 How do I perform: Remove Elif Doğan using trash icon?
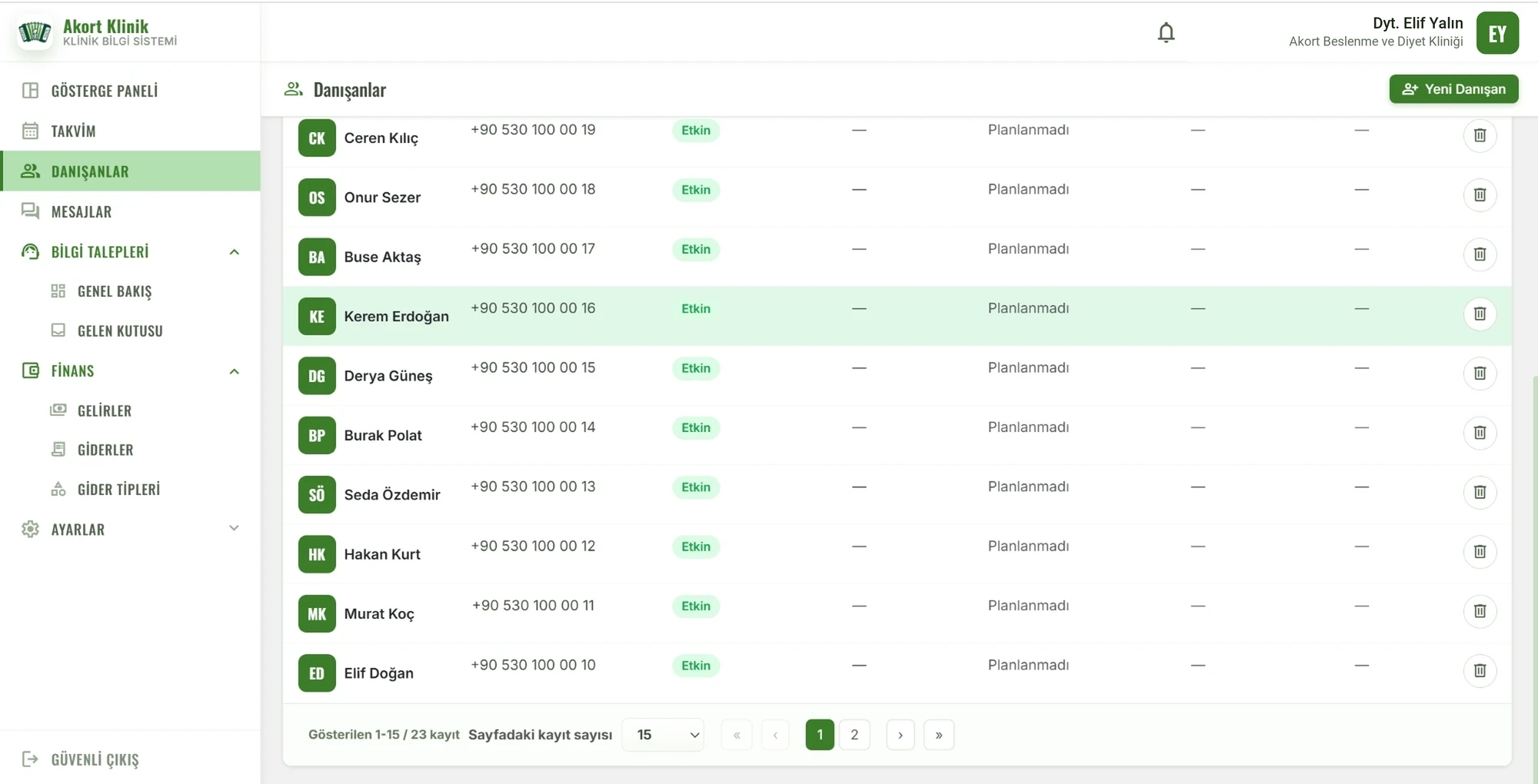[x=1480, y=670]
